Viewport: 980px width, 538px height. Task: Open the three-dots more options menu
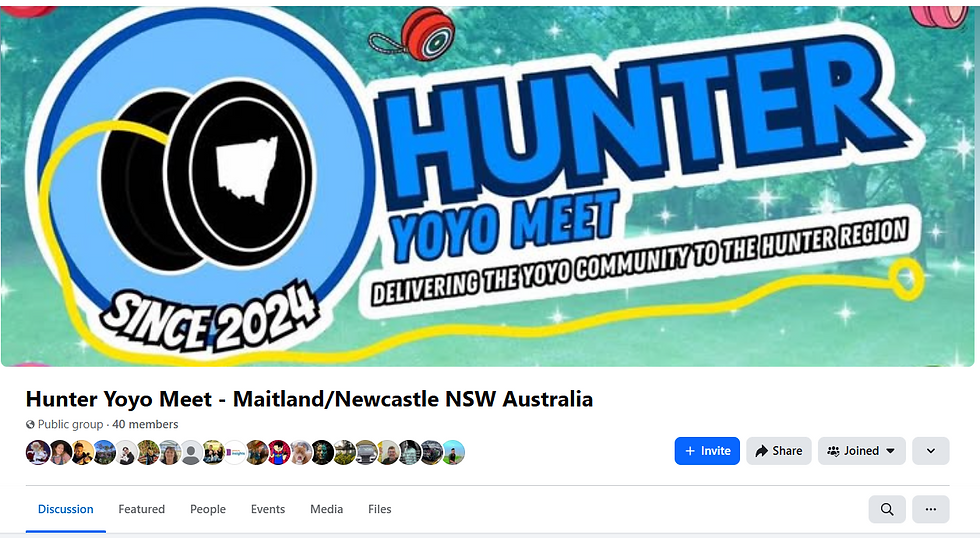click(931, 509)
